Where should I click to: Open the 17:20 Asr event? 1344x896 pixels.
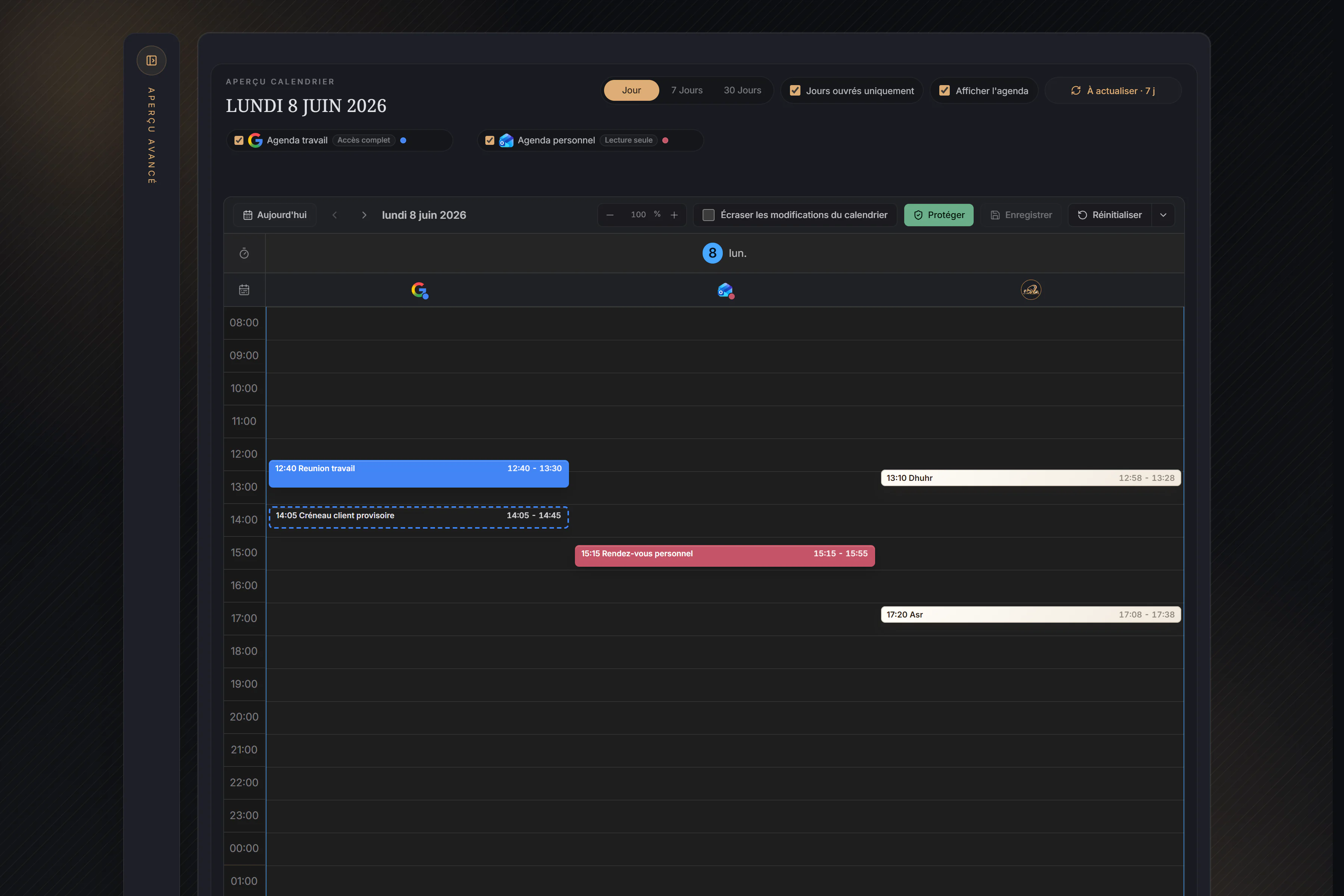point(1031,614)
